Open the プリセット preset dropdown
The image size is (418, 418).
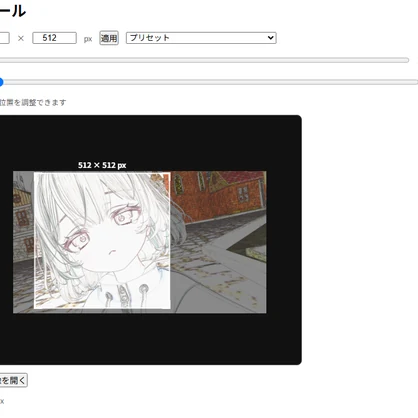(x=201, y=38)
